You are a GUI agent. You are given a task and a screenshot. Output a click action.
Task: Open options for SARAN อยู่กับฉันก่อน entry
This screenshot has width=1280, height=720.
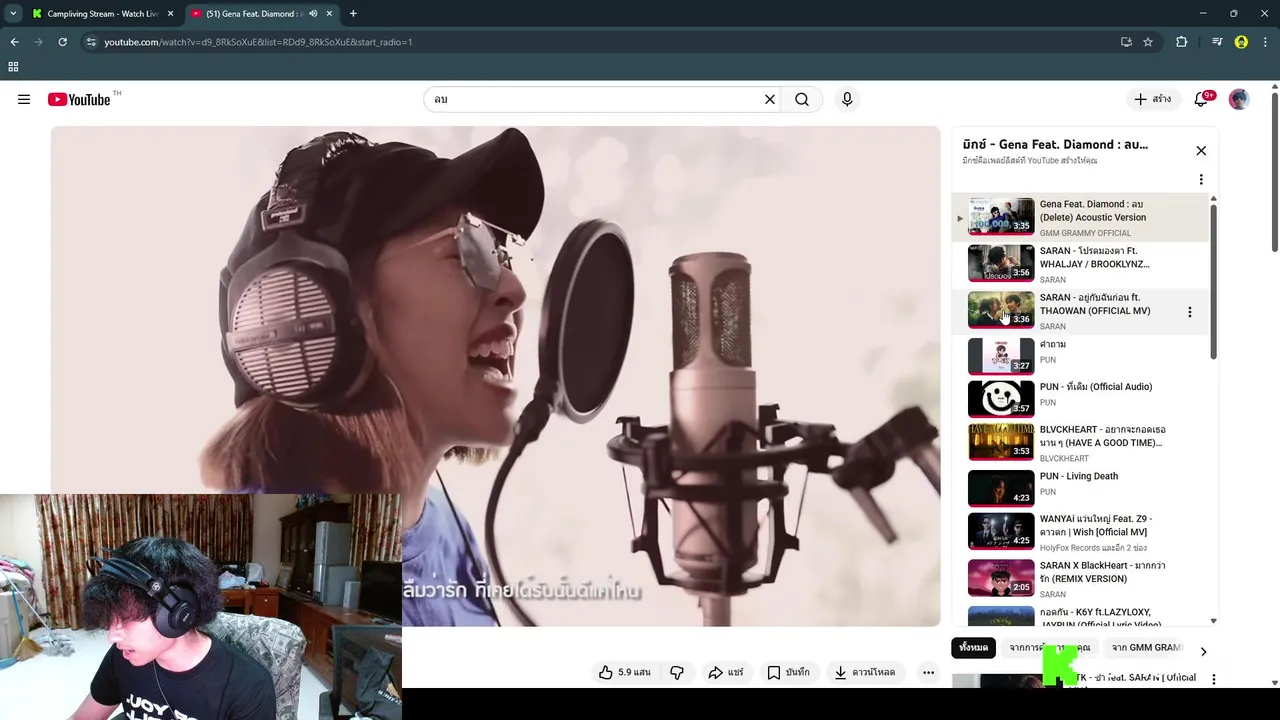click(1189, 312)
